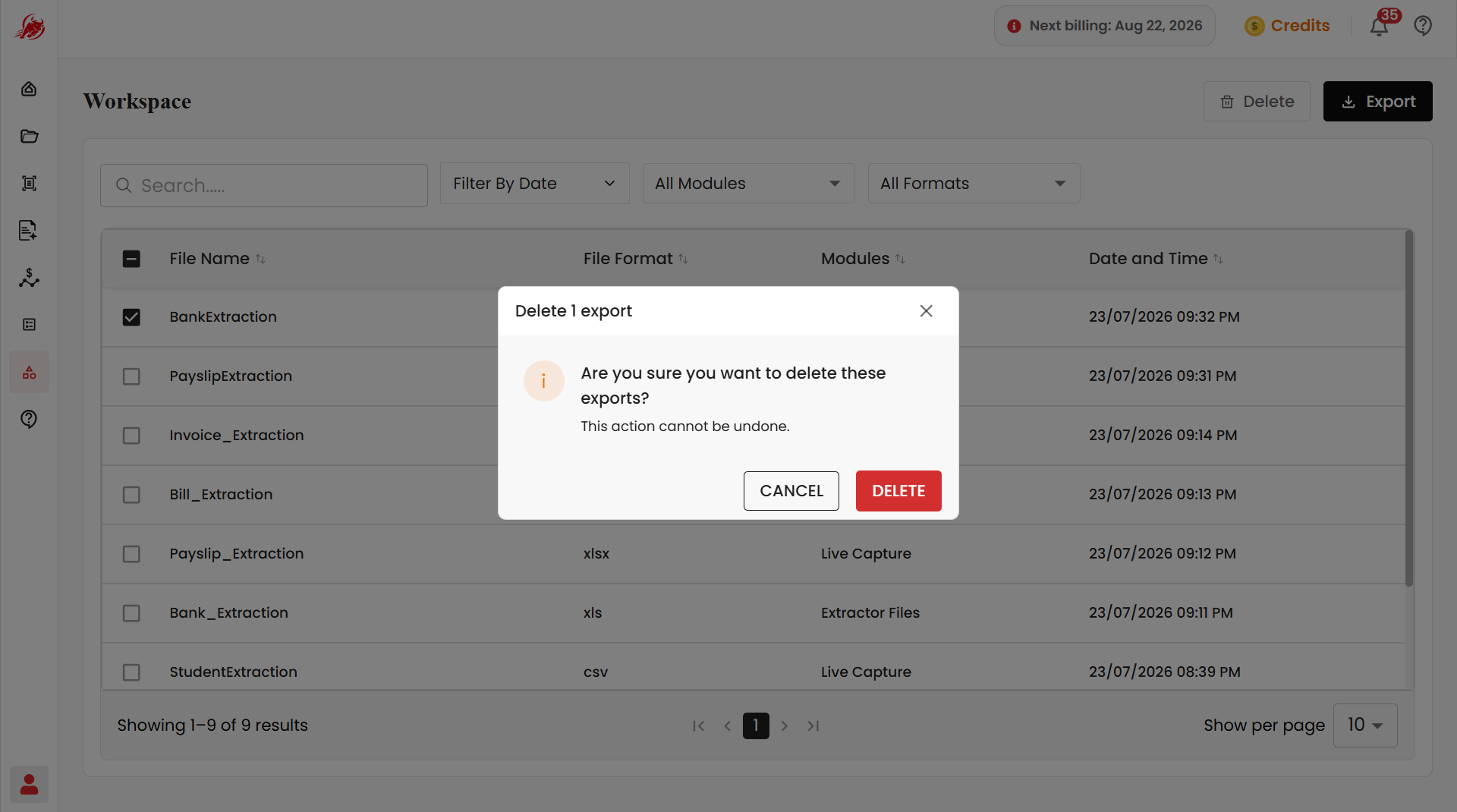Click the table vertical scrollbar
The image size is (1457, 812).
click(1409, 408)
